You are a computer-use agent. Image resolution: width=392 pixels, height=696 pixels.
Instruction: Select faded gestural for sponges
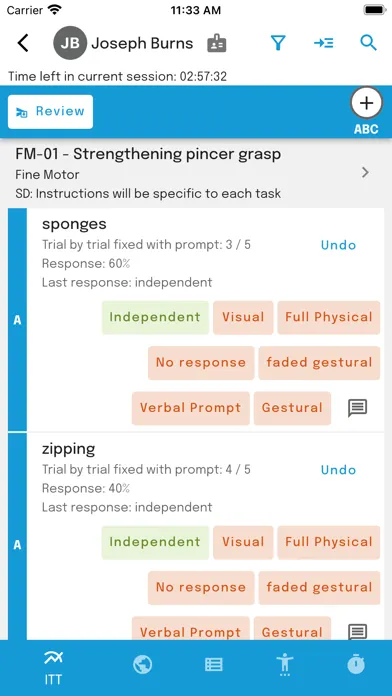(319, 363)
